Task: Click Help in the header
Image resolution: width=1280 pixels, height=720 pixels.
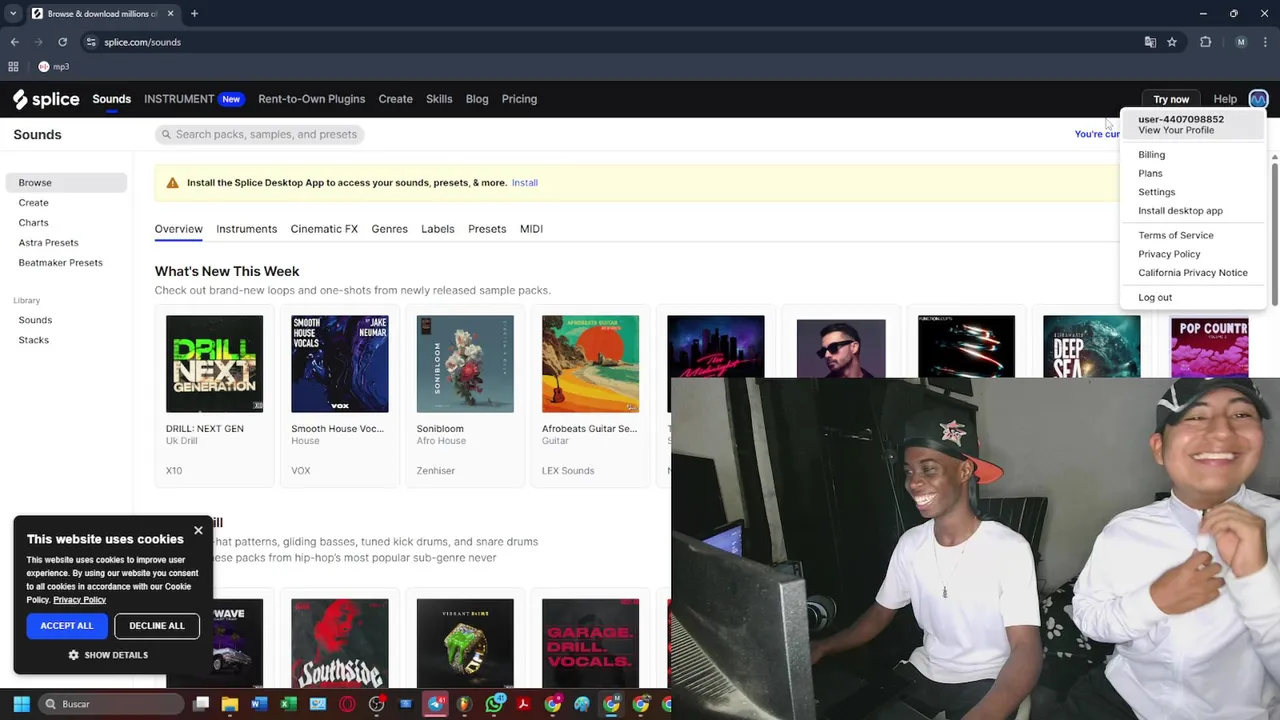Action: pos(1225,99)
